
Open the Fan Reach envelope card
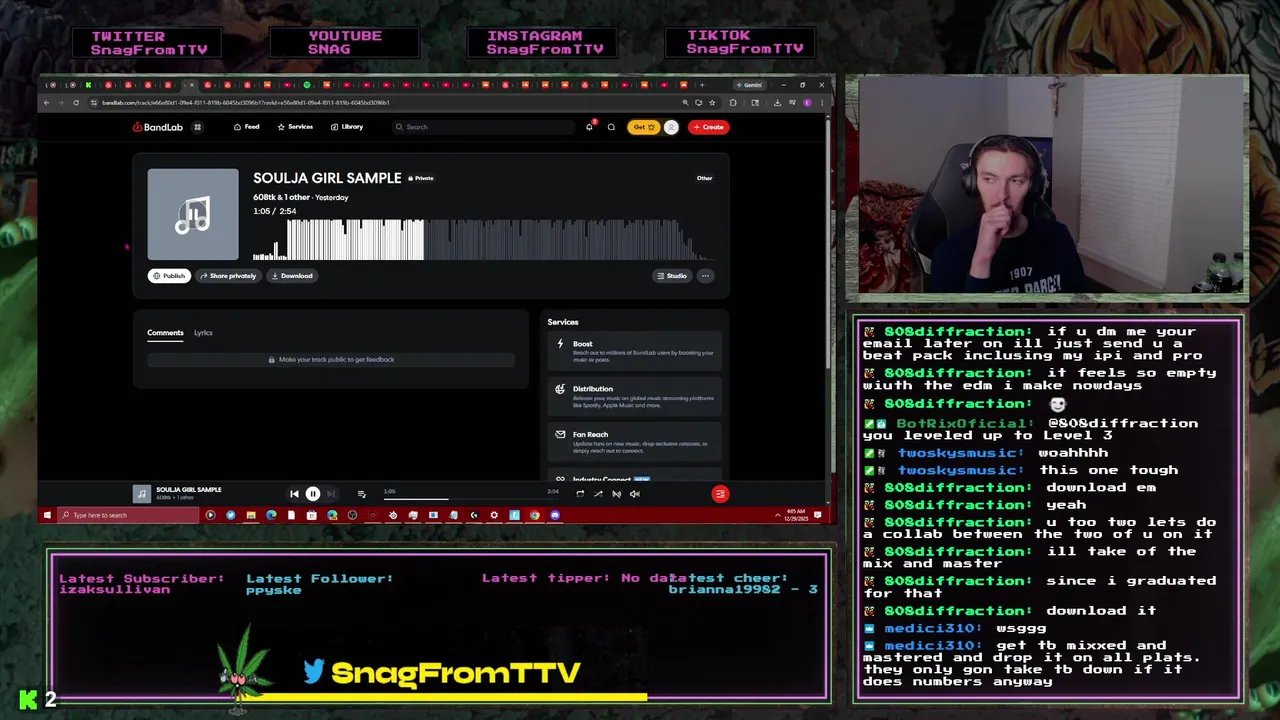coord(636,441)
